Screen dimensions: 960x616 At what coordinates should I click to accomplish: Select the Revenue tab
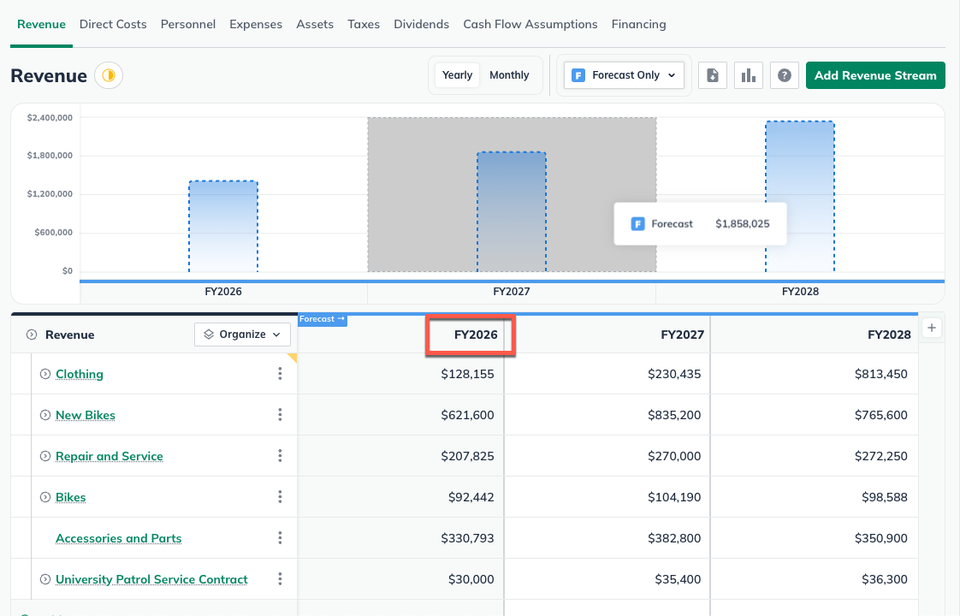click(x=41, y=24)
